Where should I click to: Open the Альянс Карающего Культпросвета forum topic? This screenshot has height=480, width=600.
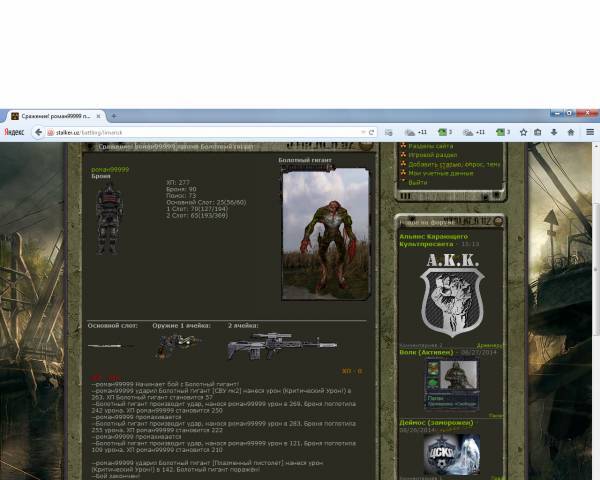[x=434, y=240]
